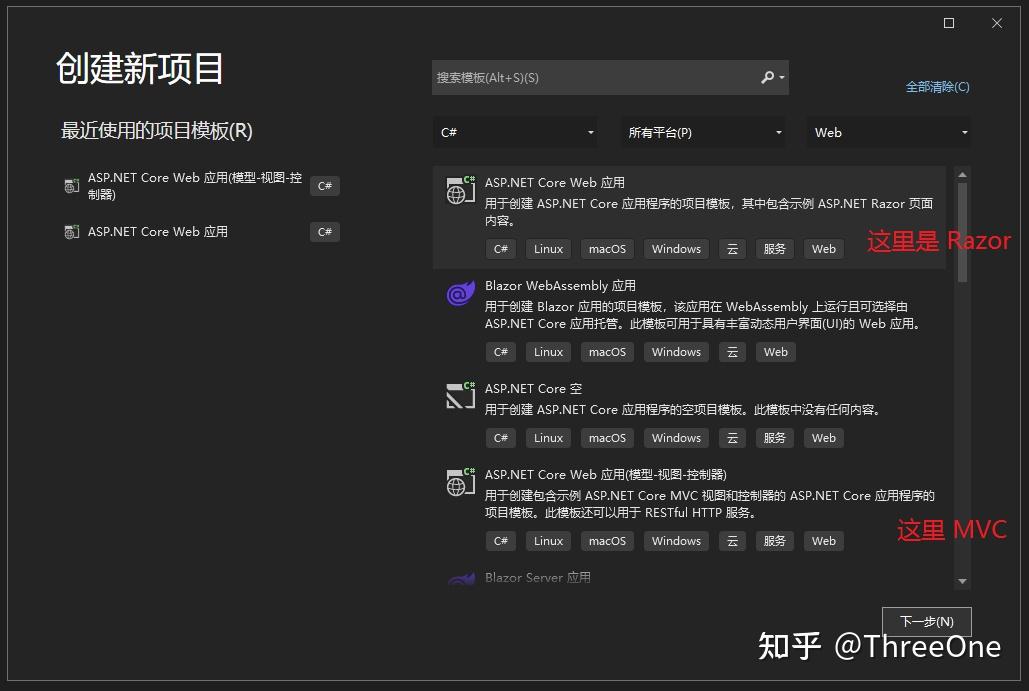Click the ASP.NET Core Web 应用(模型-视图-控制器) icon

click(x=460, y=483)
